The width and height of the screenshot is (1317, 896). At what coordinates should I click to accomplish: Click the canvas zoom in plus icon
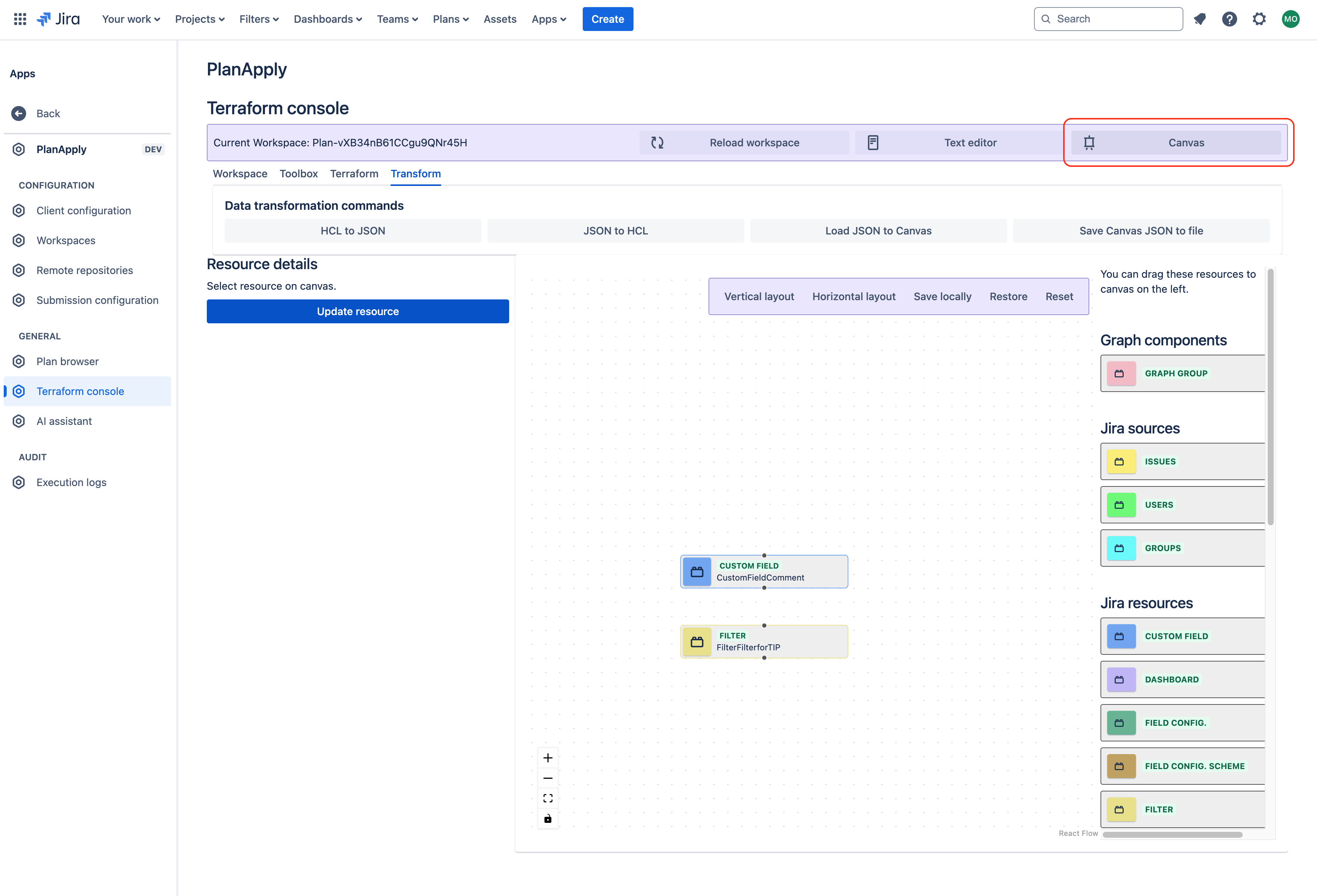point(547,758)
